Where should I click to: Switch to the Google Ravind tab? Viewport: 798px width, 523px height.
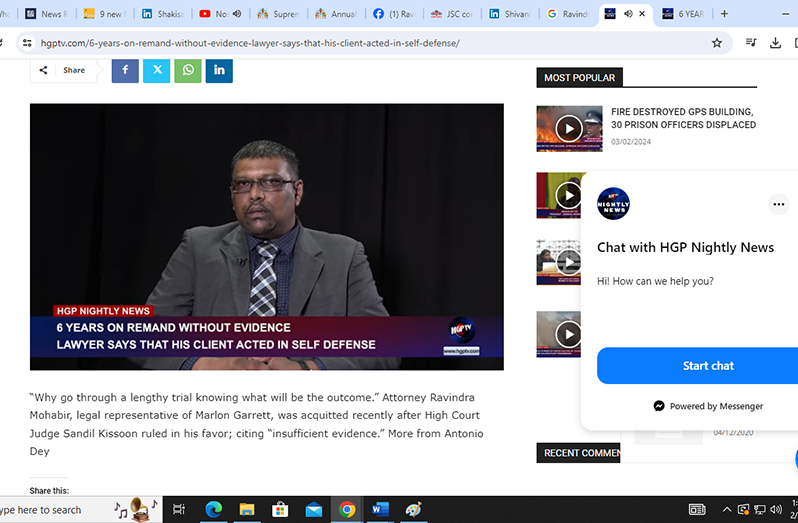coord(568,14)
